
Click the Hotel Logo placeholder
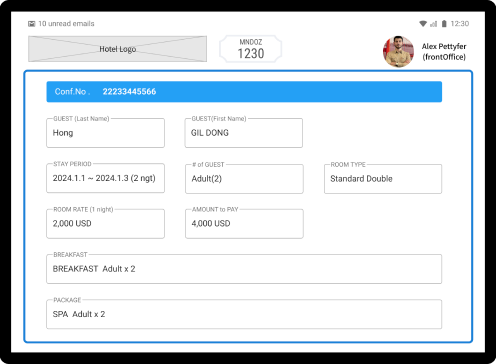117,49
